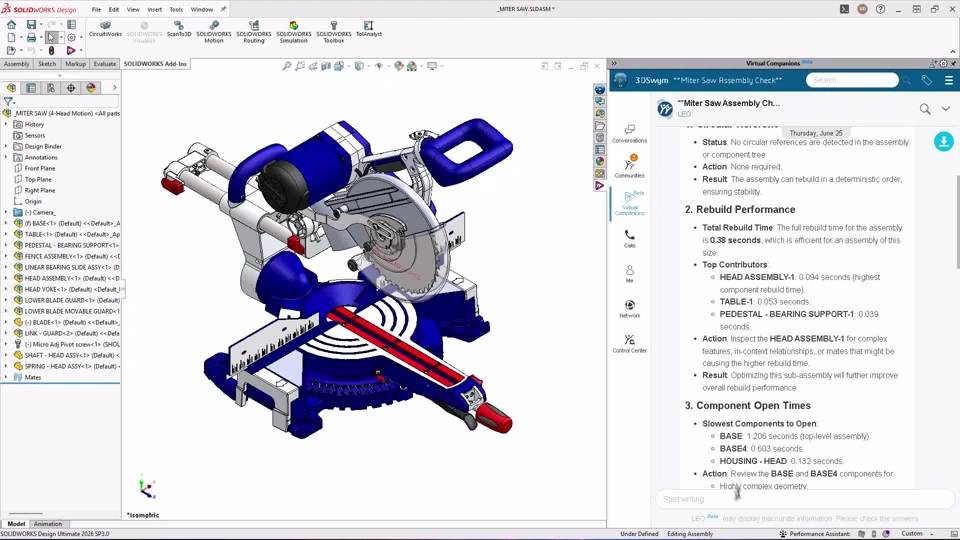Click Zoom to Area tool
The height and width of the screenshot is (540, 960).
(300, 66)
